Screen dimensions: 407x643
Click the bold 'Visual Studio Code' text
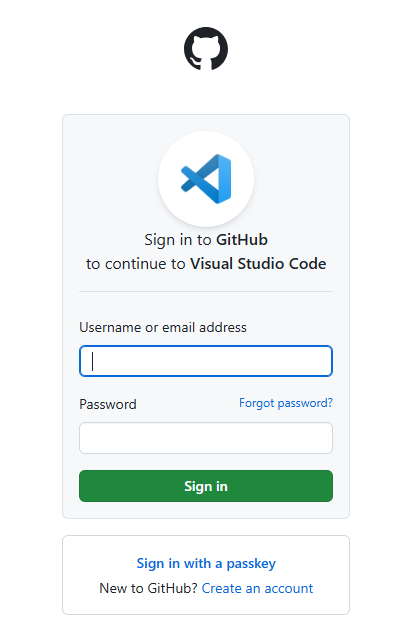(x=258, y=264)
